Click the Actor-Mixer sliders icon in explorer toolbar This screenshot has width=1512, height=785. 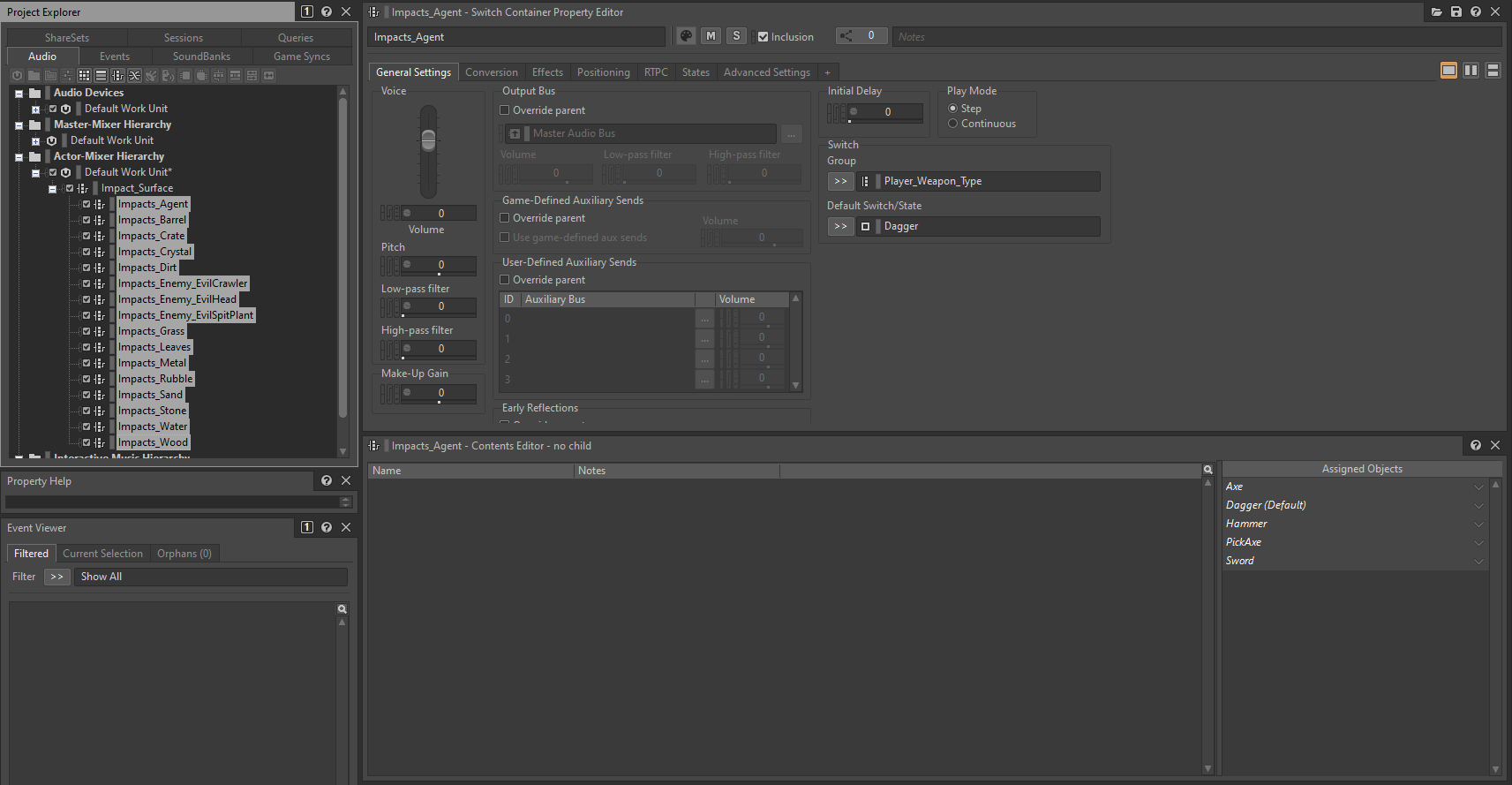click(x=67, y=75)
